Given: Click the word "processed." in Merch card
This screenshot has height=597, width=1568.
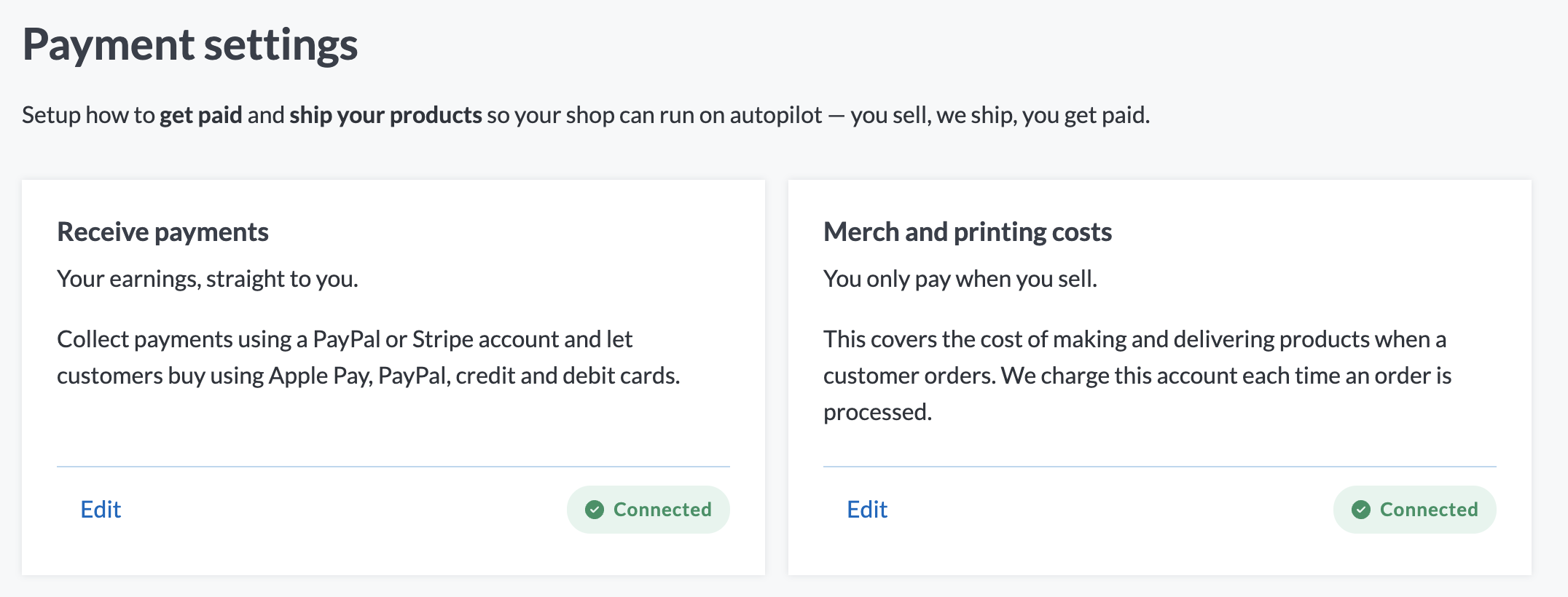Looking at the screenshot, I should pyautogui.click(x=877, y=412).
